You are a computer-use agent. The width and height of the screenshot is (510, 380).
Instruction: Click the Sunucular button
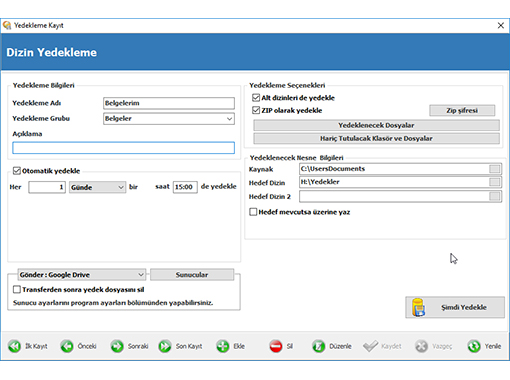192,275
